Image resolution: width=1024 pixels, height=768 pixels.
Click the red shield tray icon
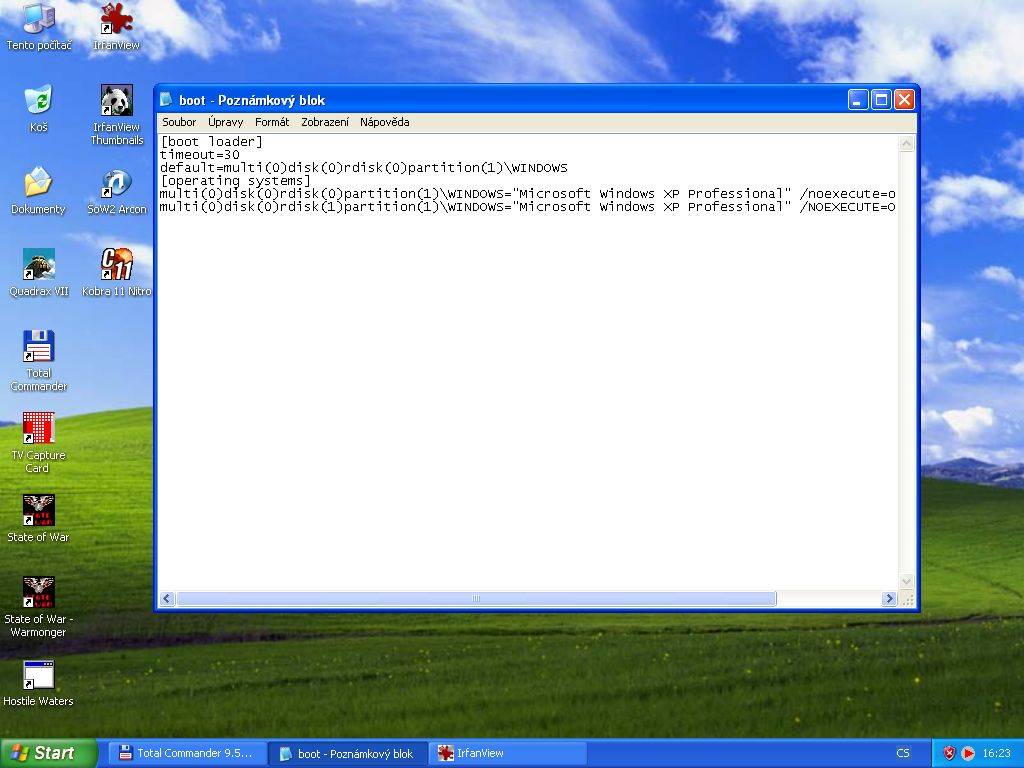coord(949,753)
